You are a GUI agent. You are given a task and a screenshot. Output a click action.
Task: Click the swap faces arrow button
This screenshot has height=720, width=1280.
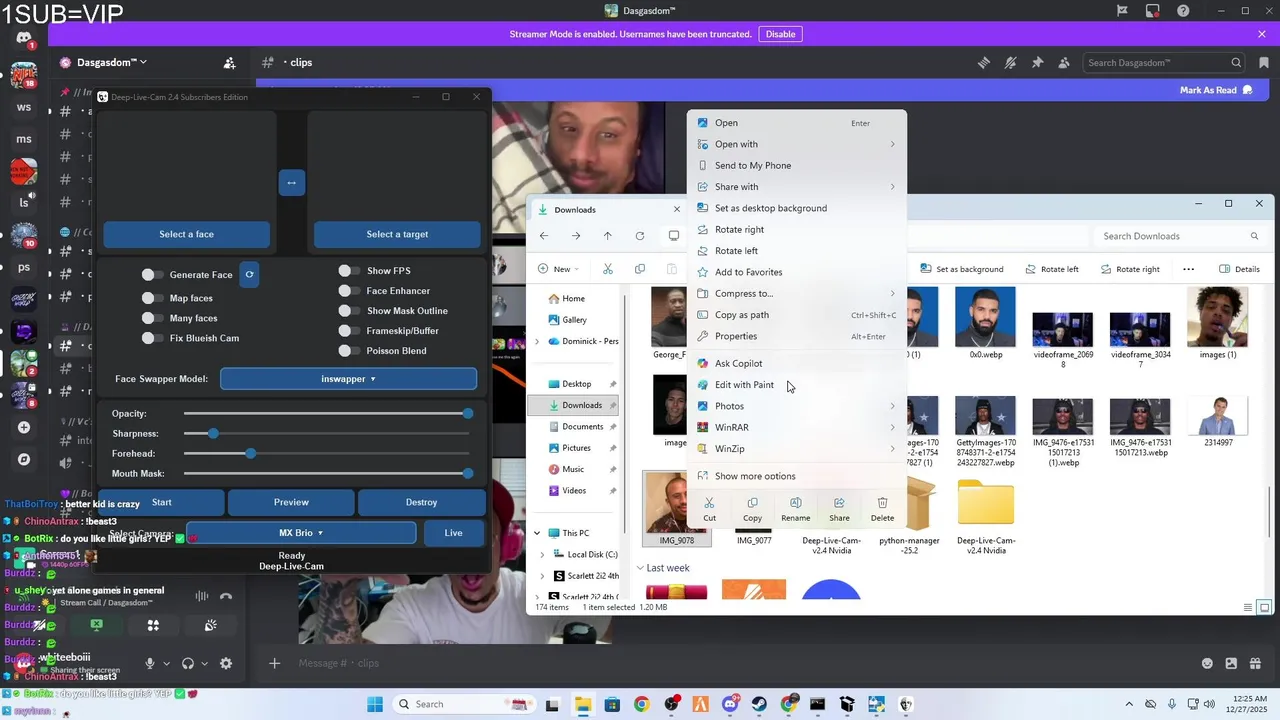pos(291,182)
